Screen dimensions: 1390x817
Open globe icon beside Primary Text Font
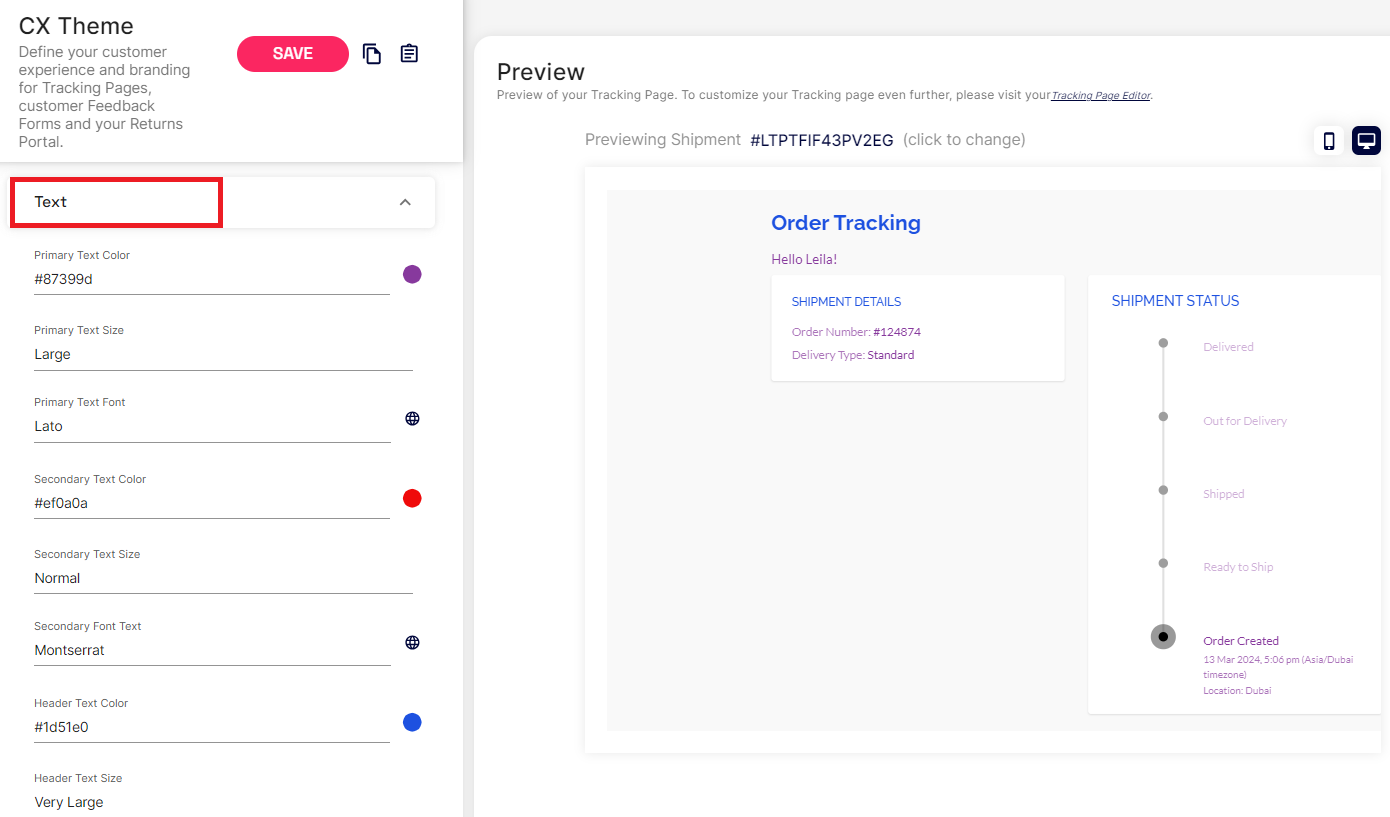[x=412, y=419]
